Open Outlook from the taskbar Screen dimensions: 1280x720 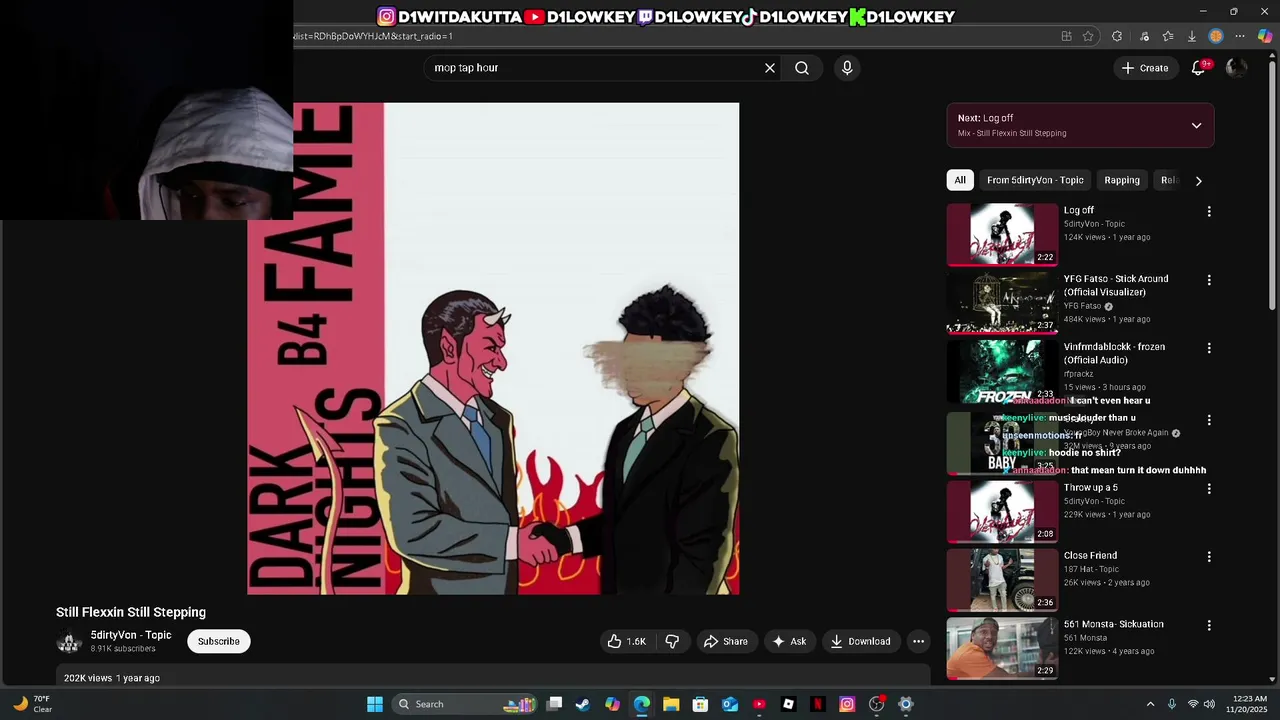point(730,704)
